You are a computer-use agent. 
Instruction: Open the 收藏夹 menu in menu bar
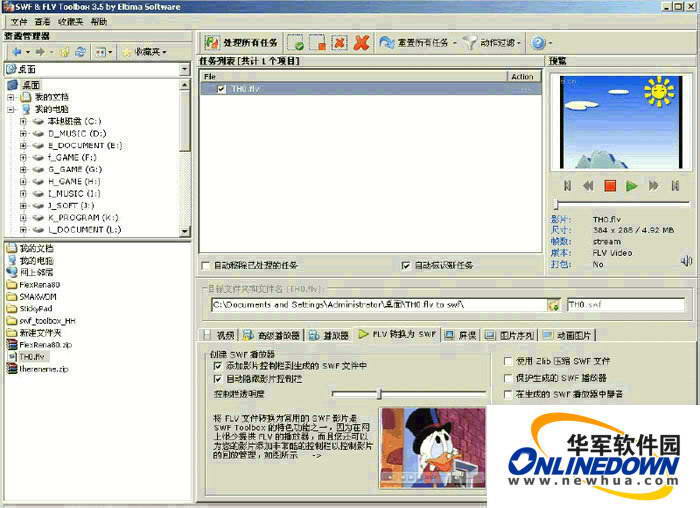coord(70,22)
